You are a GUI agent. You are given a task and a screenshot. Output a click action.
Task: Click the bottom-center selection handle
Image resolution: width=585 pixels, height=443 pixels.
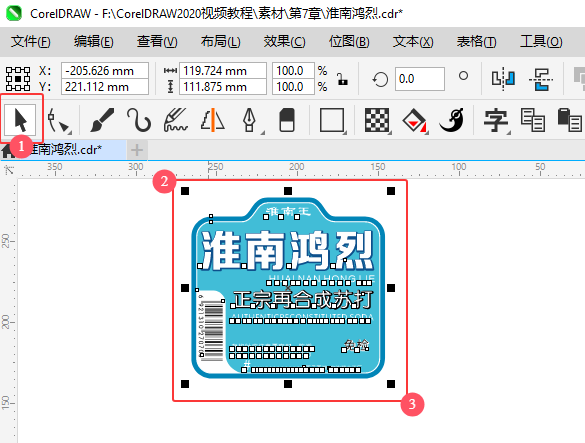click(x=288, y=384)
